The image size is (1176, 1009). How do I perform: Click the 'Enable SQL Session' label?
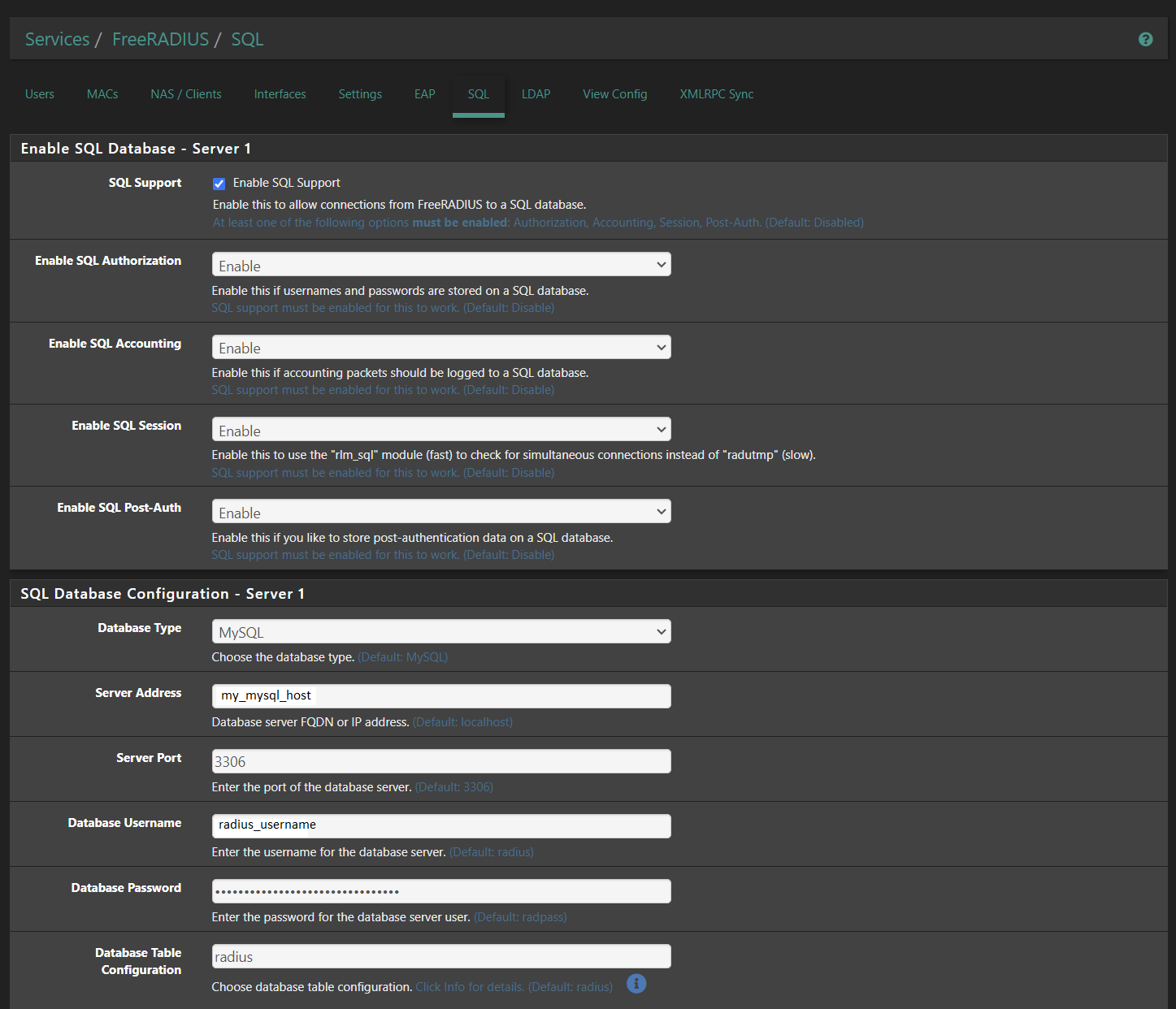pos(127,426)
